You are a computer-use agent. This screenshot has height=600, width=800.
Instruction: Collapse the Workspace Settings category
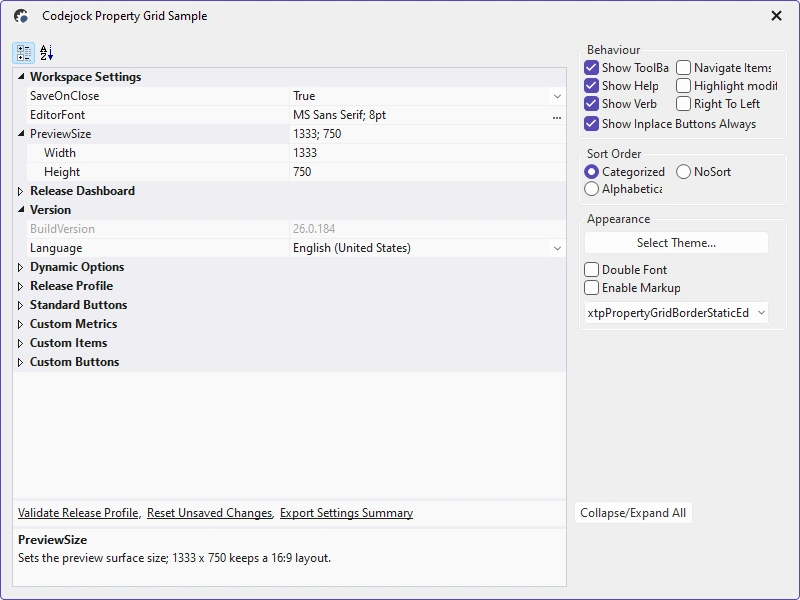tap(21, 77)
